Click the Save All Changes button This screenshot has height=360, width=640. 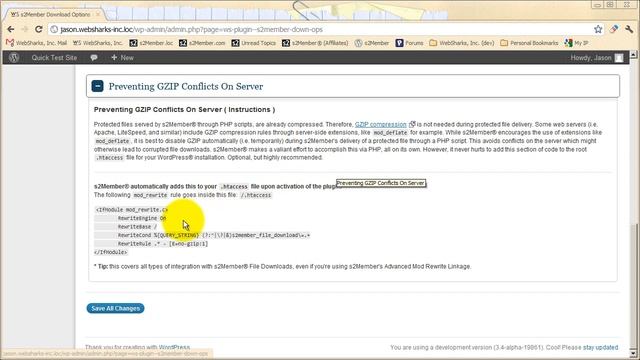tap(115, 308)
